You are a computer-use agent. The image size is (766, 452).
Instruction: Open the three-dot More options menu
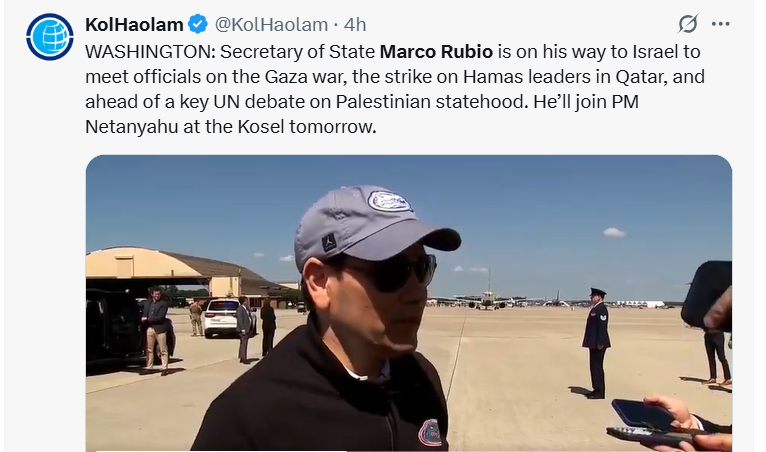(x=721, y=24)
